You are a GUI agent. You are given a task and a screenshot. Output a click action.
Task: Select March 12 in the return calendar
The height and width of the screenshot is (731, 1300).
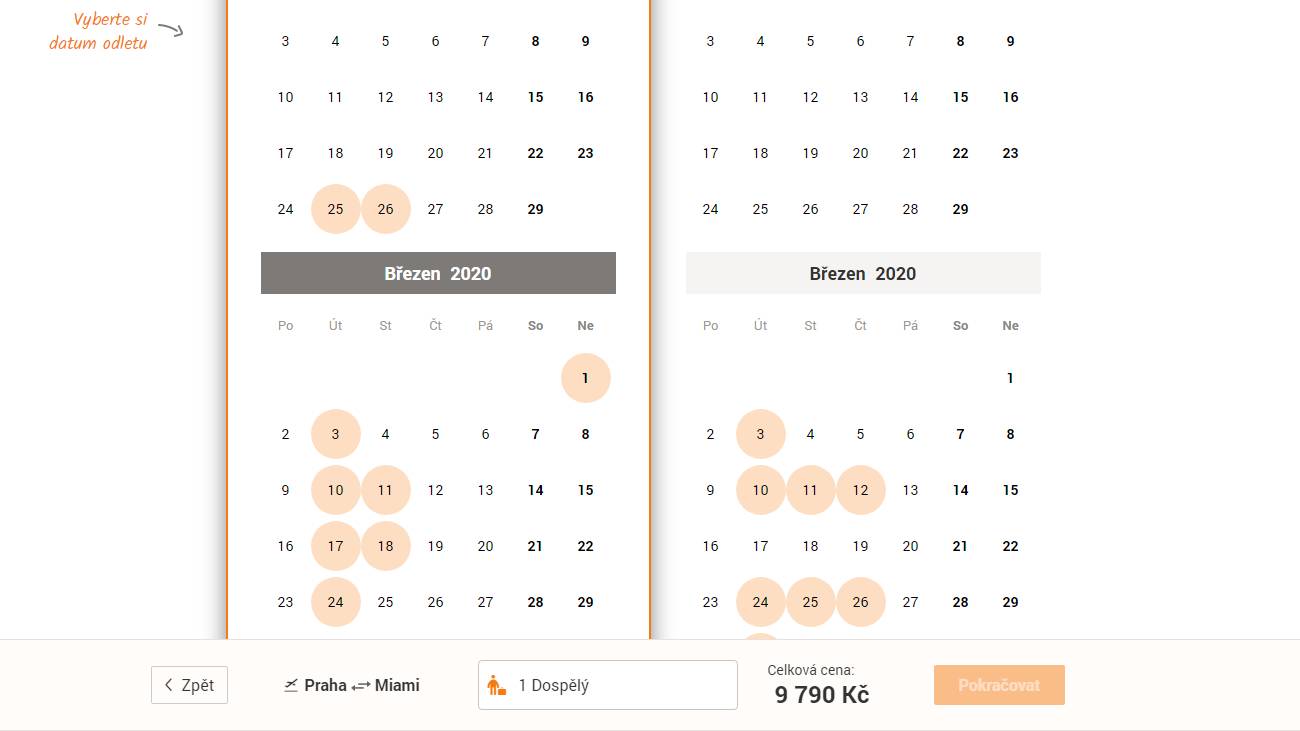(x=860, y=490)
